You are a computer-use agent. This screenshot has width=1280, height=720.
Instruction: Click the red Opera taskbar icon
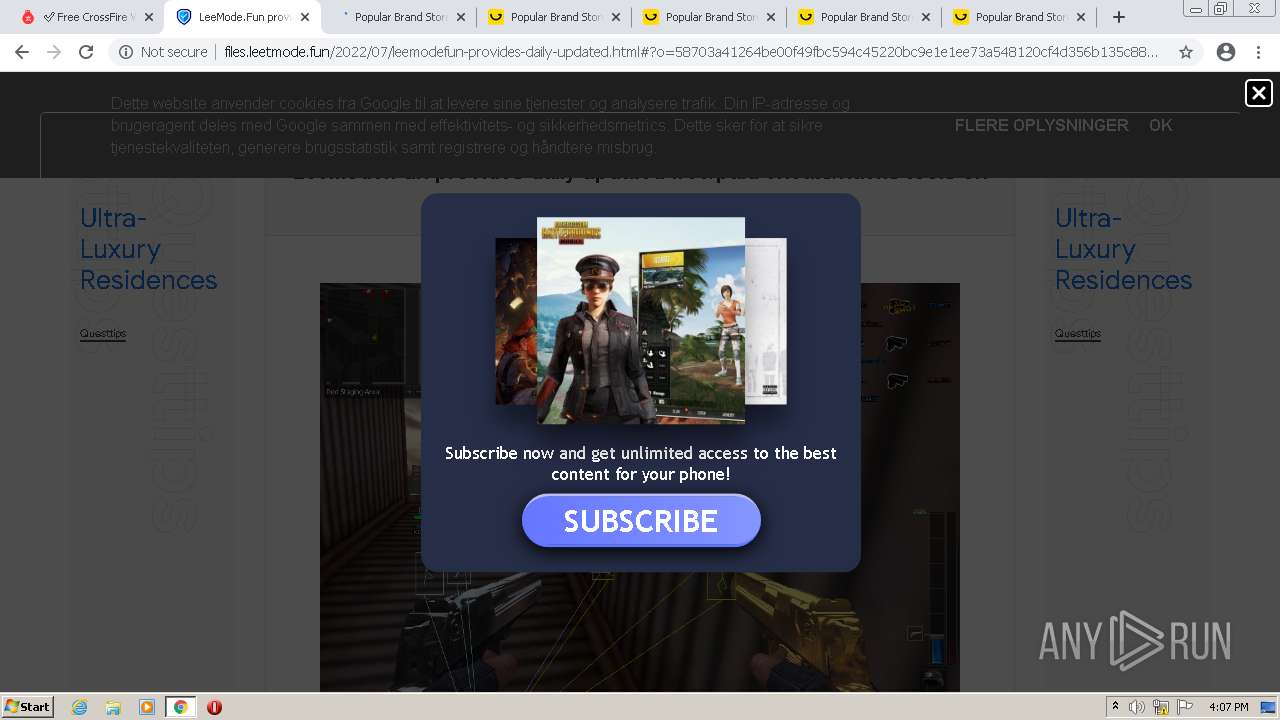coord(214,707)
